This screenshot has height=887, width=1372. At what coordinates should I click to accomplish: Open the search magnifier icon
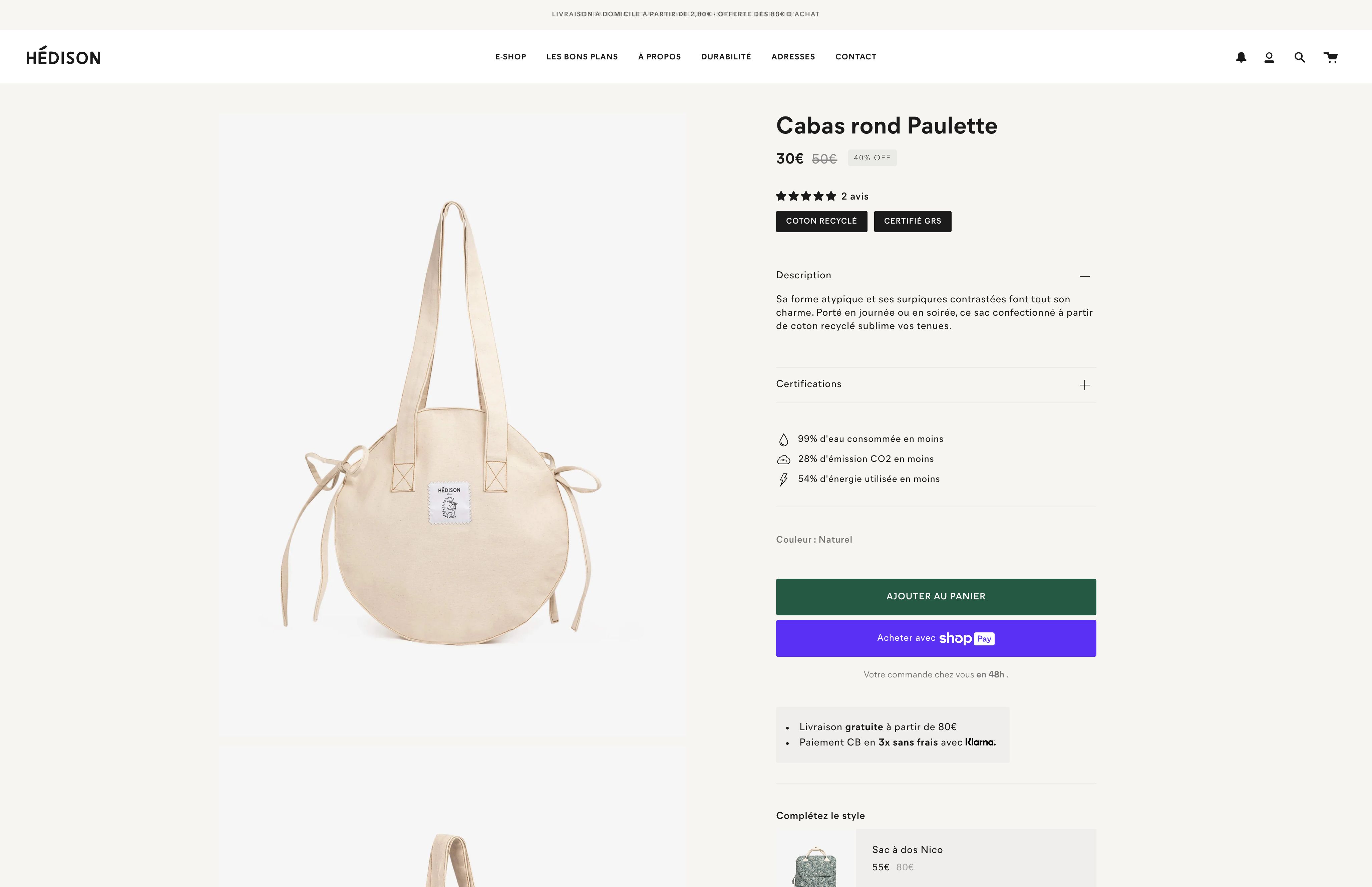point(1300,57)
